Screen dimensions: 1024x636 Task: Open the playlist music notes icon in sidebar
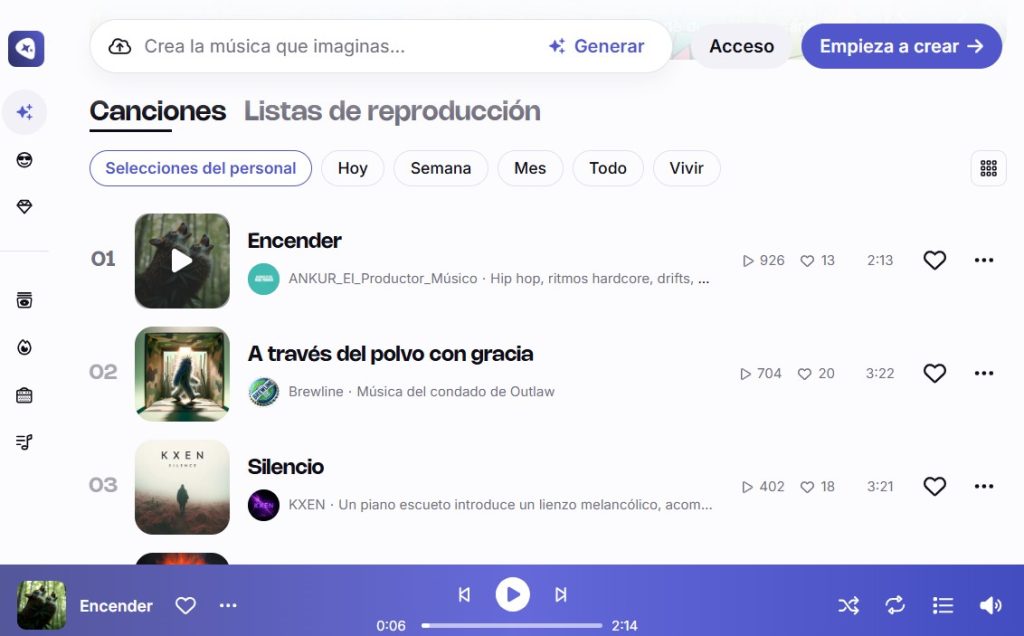point(25,441)
